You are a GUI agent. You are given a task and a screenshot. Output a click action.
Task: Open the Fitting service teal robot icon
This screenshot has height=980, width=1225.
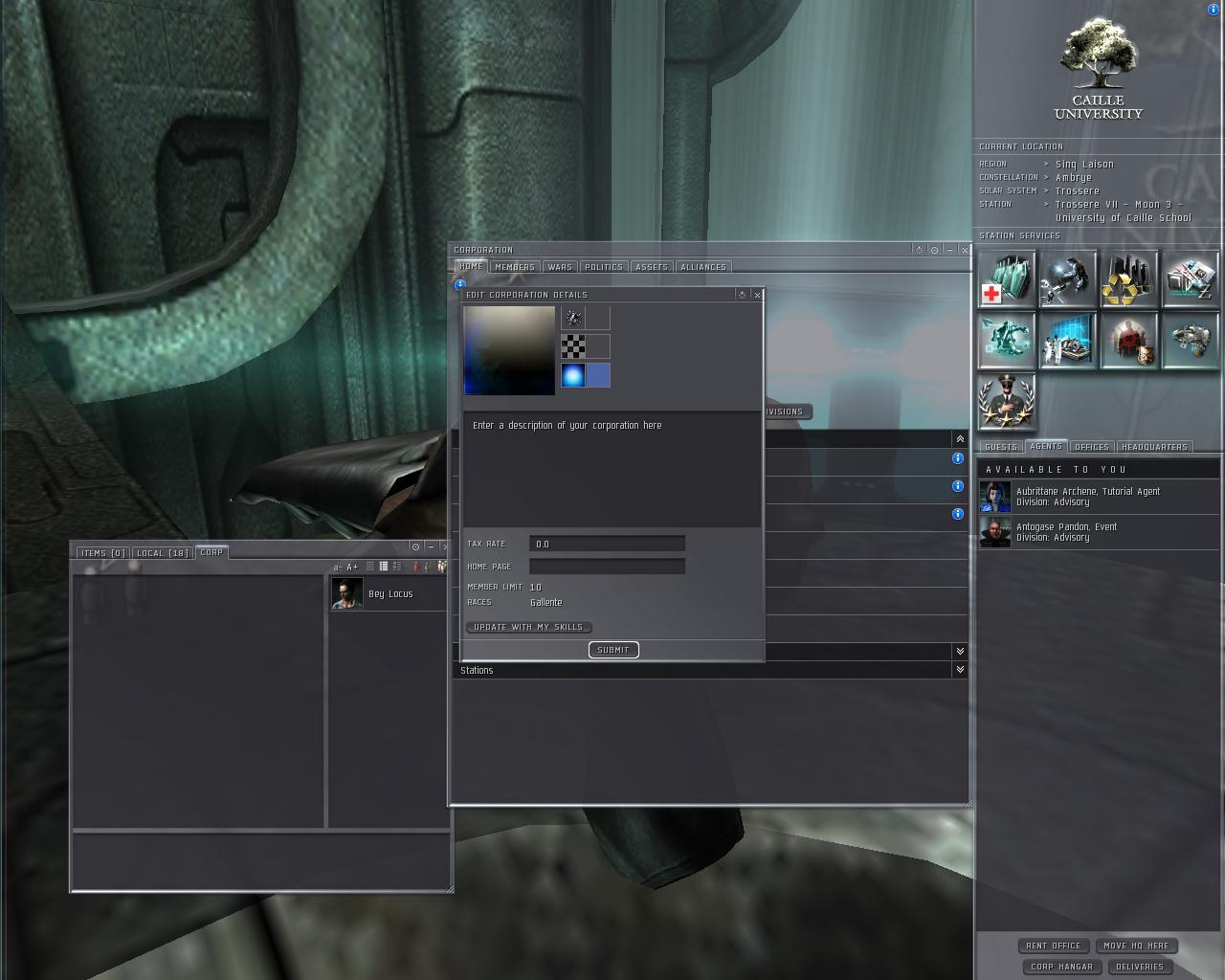(x=1007, y=341)
